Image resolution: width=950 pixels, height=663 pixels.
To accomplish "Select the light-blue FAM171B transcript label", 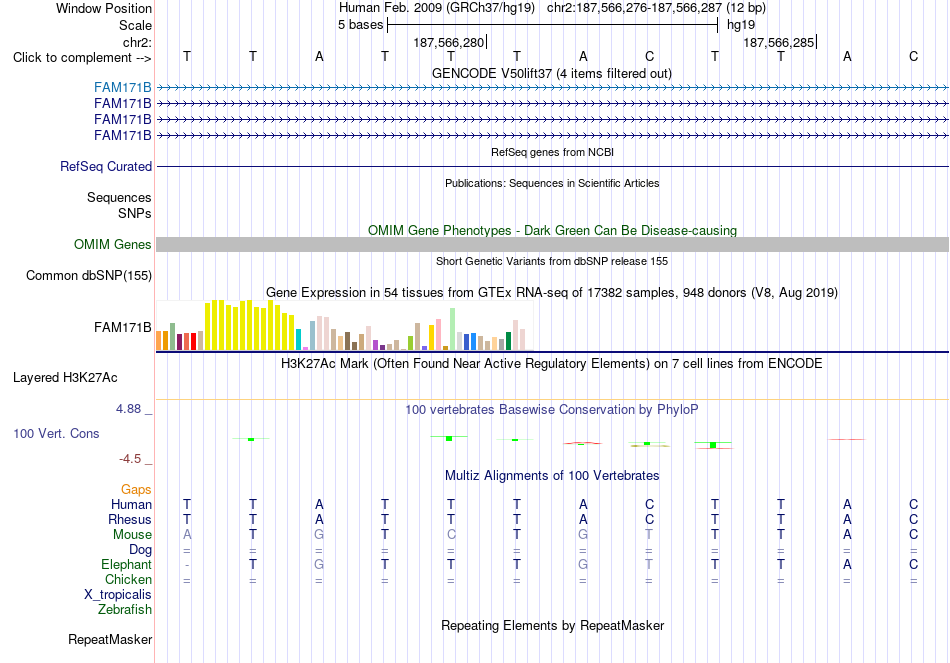I will coord(122,88).
